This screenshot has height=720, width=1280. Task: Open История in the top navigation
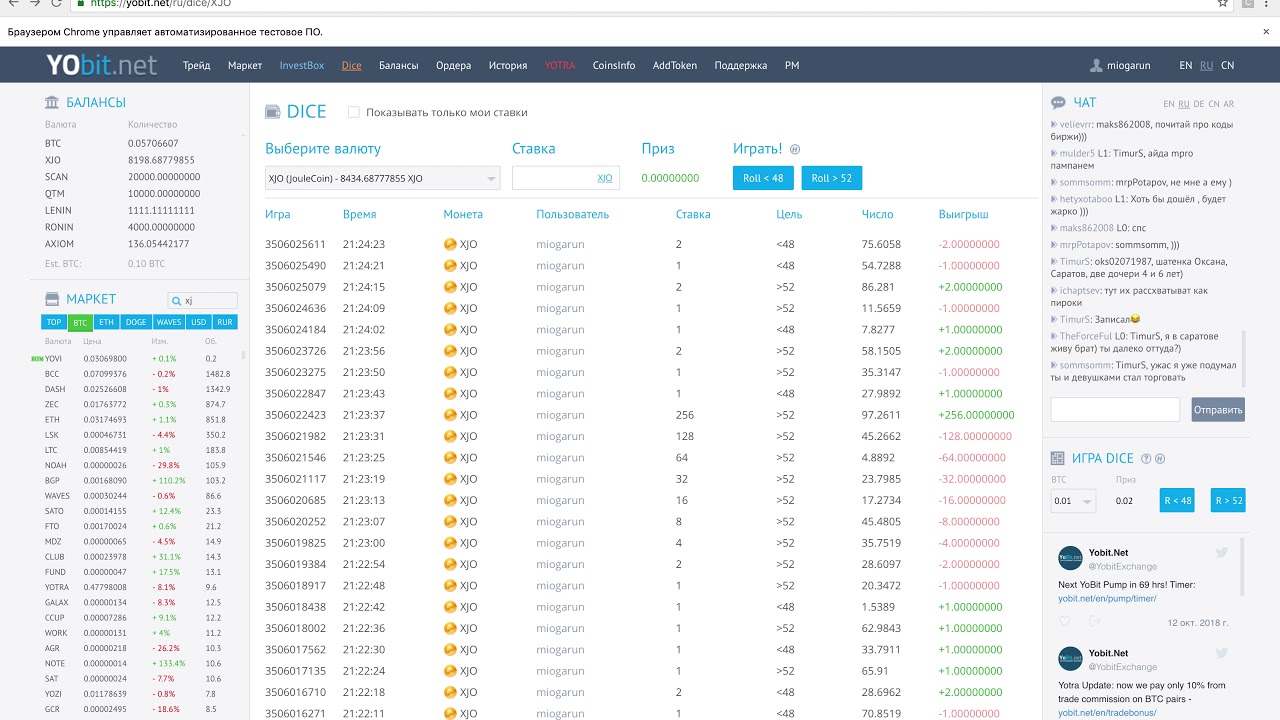[508, 66]
